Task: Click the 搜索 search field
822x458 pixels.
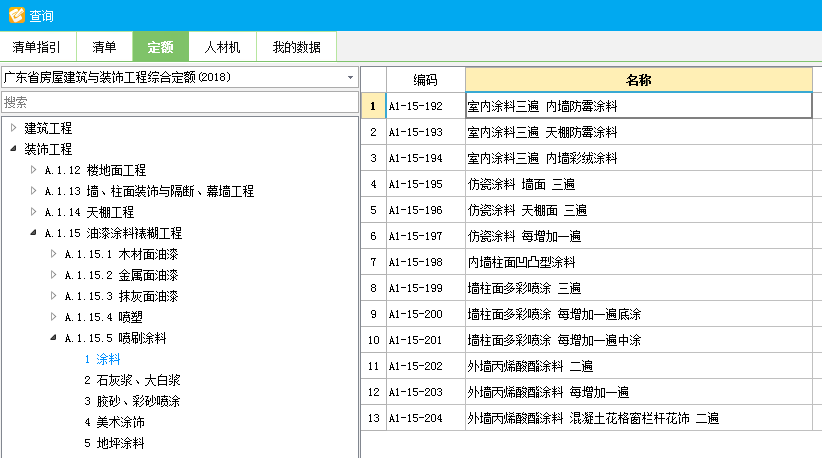Action: 180,102
